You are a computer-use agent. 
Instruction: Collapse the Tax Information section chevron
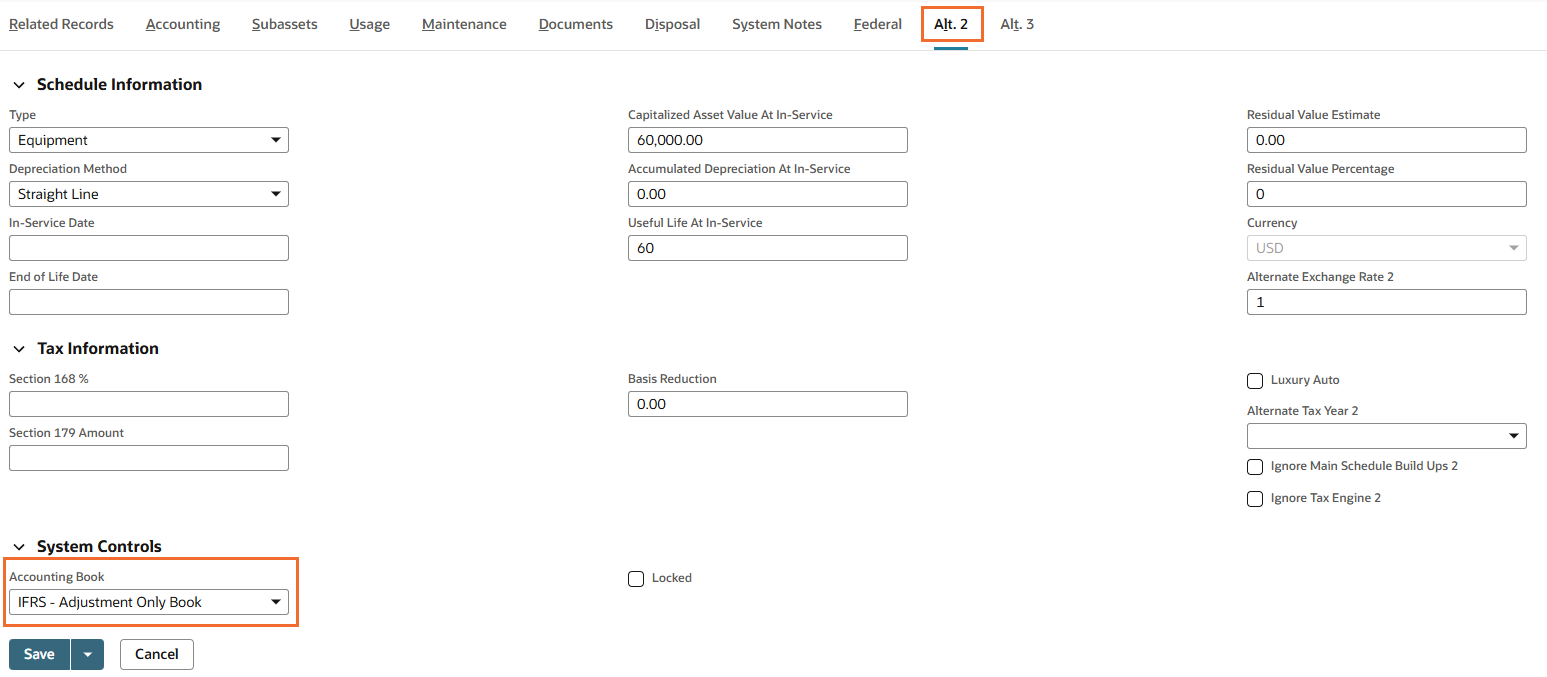pos(19,349)
